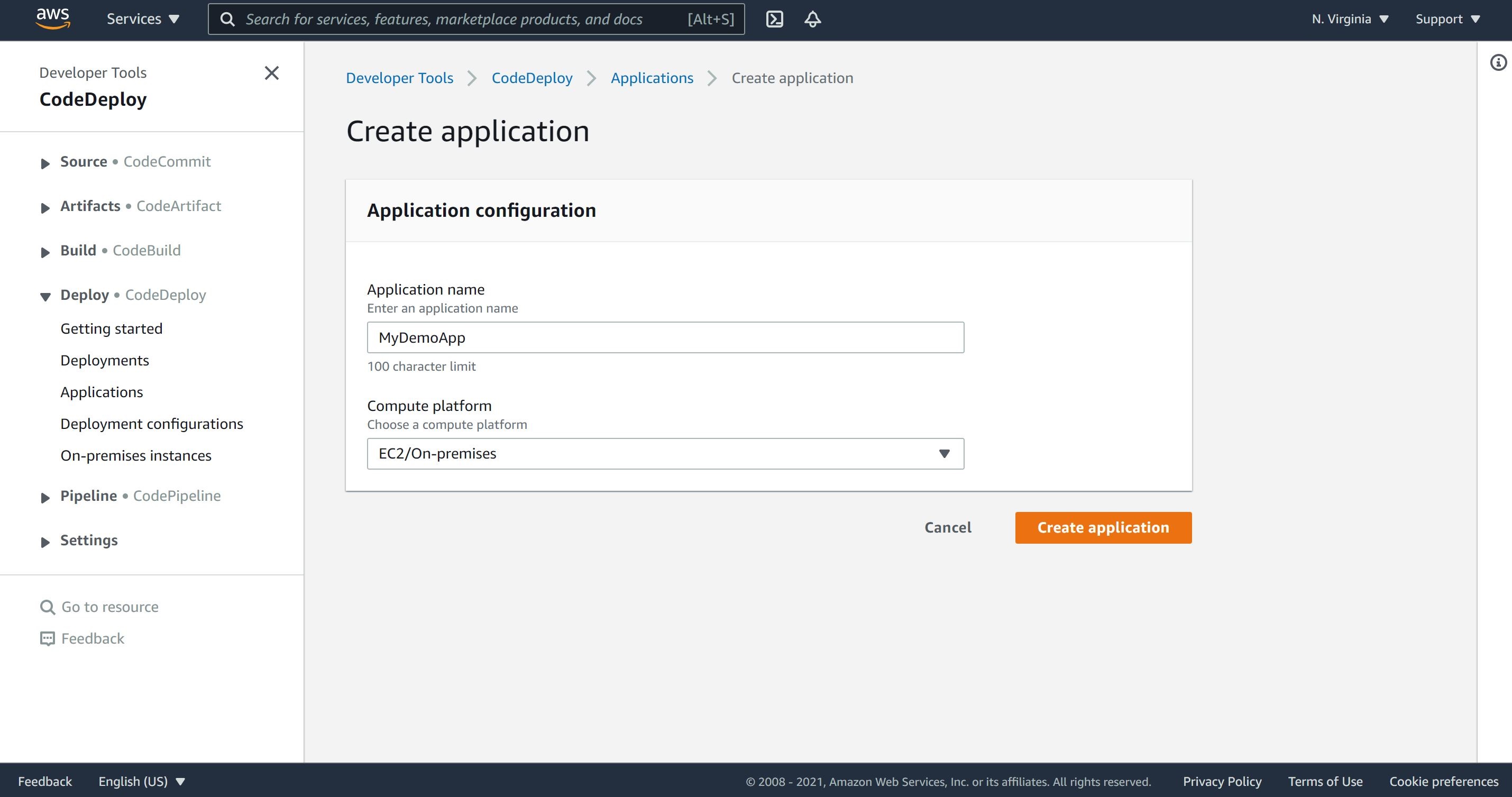The height and width of the screenshot is (797, 1512).
Task: Expand the Pipeline CodePipeline section
Action: coord(45,498)
